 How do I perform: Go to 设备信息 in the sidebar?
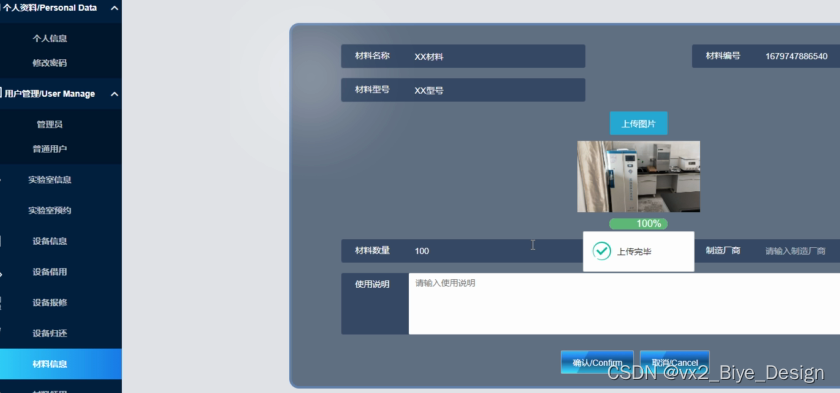click(x=50, y=241)
